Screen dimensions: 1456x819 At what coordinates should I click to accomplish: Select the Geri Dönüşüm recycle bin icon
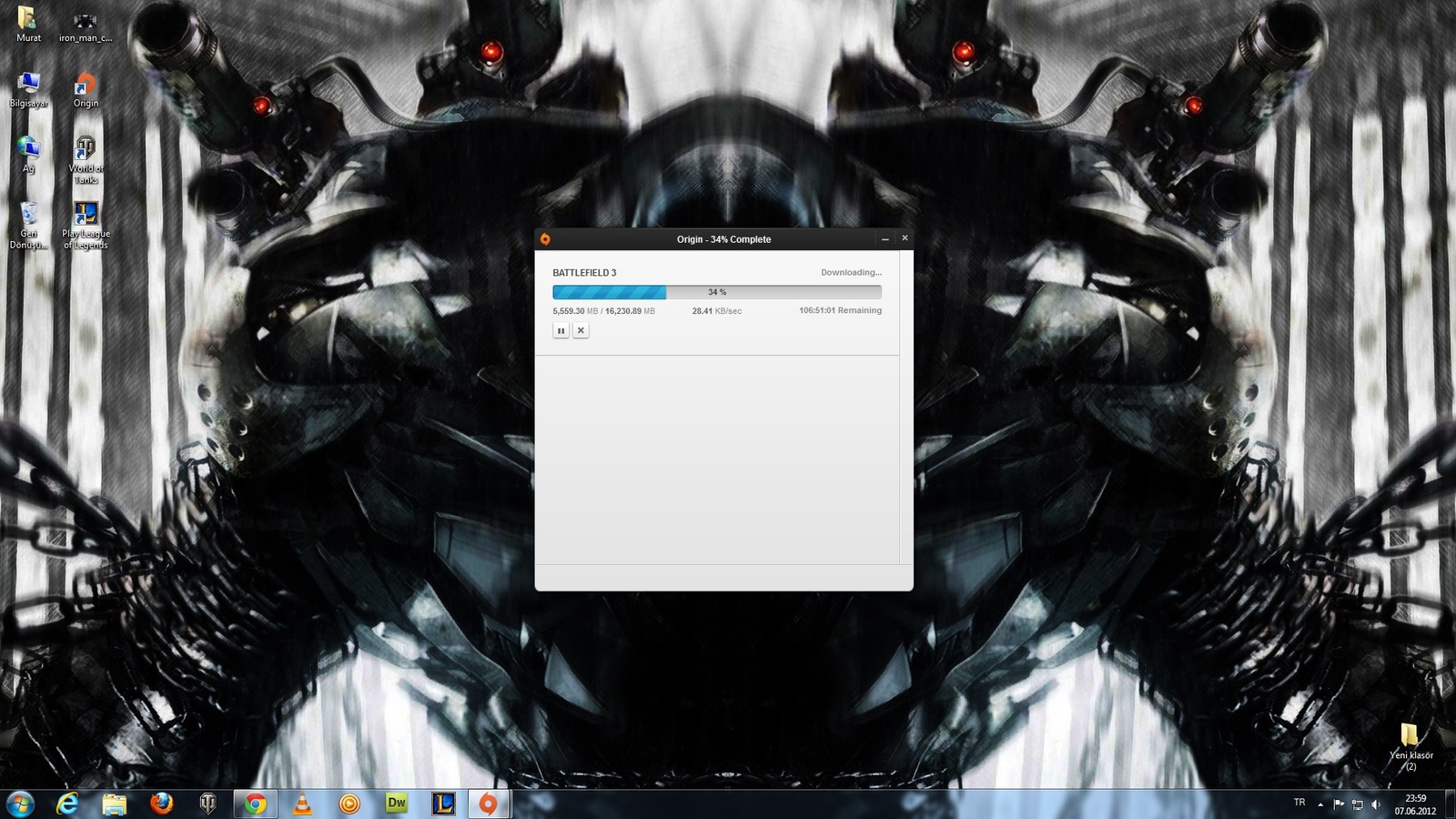click(28, 226)
